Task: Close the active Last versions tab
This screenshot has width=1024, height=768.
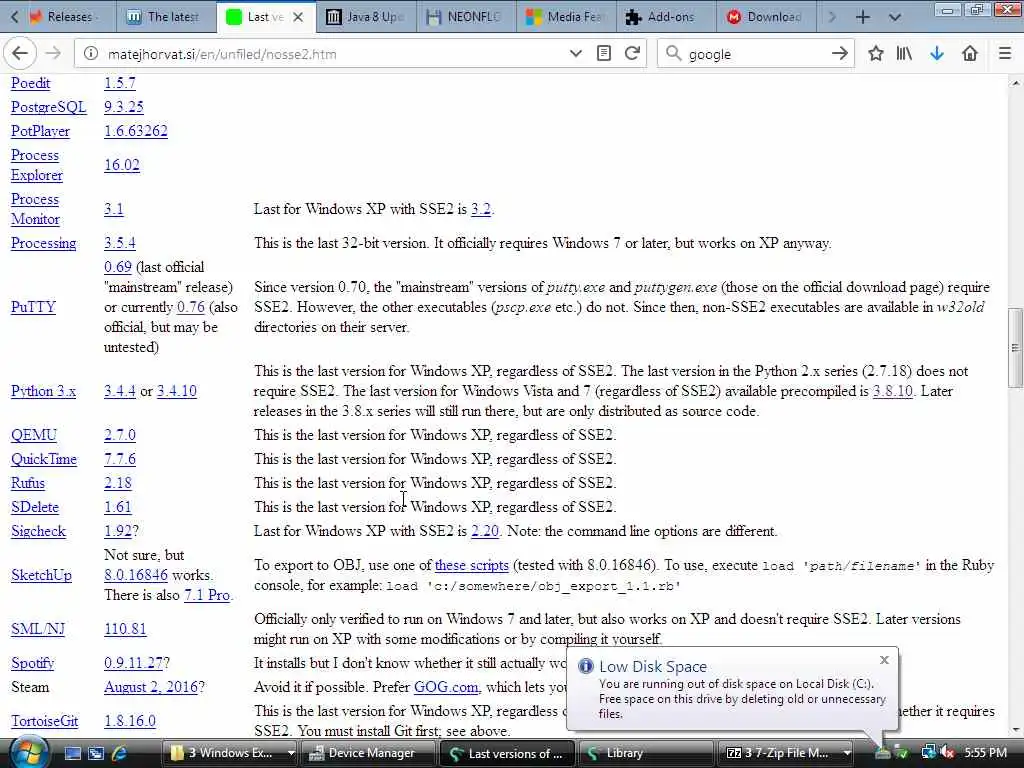Action: point(298,17)
